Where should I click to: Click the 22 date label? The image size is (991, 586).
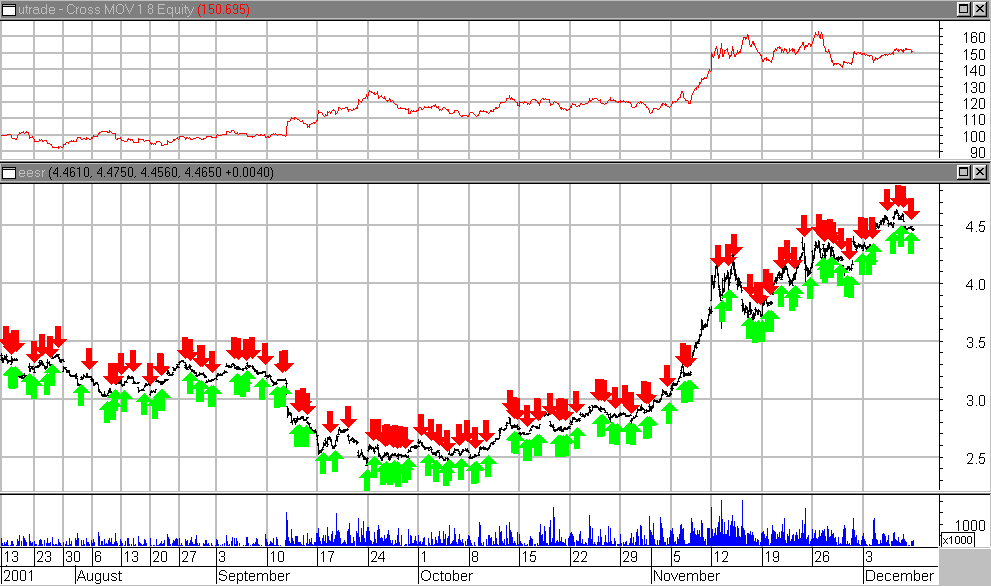[580, 557]
